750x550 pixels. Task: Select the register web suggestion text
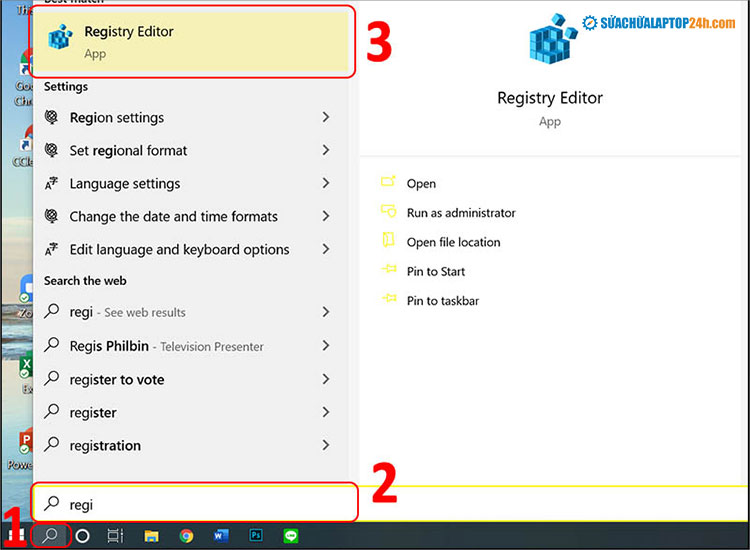(93, 413)
